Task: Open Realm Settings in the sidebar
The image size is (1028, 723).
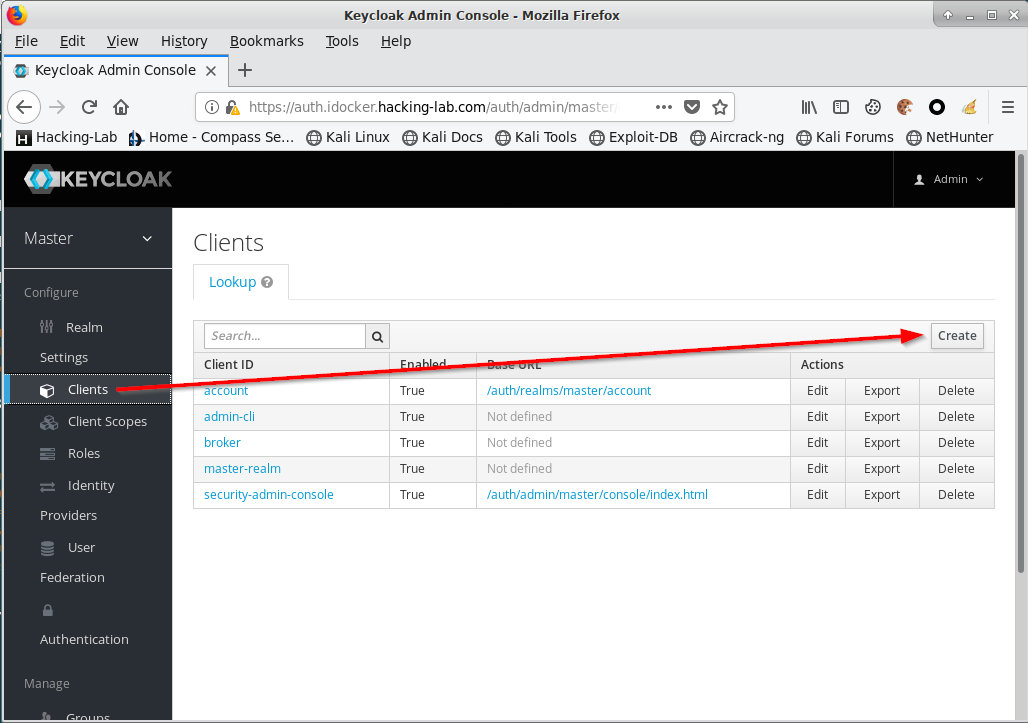Action: 71,342
